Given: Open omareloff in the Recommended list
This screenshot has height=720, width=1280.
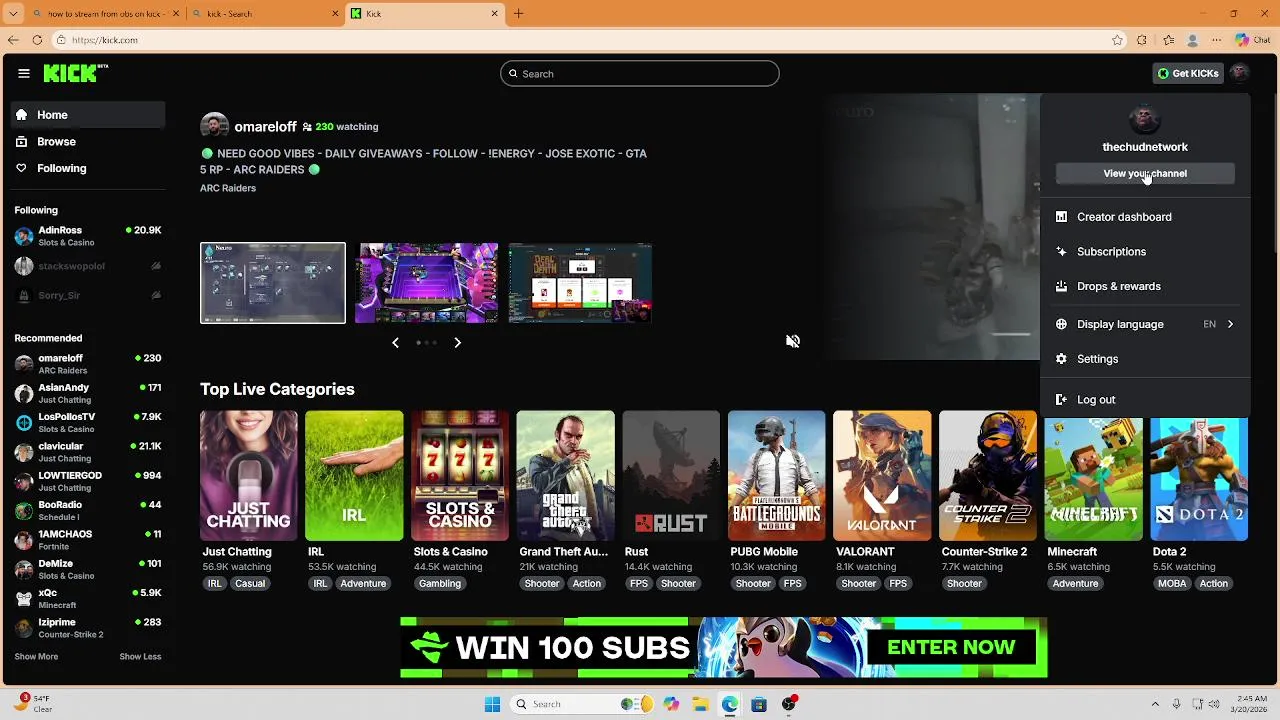Looking at the screenshot, I should (x=88, y=364).
